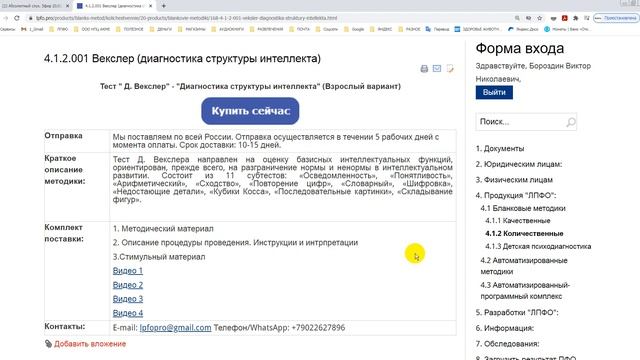Click the Сервисы apps bookmark
This screenshot has height=360, width=640.
coord(7,29)
